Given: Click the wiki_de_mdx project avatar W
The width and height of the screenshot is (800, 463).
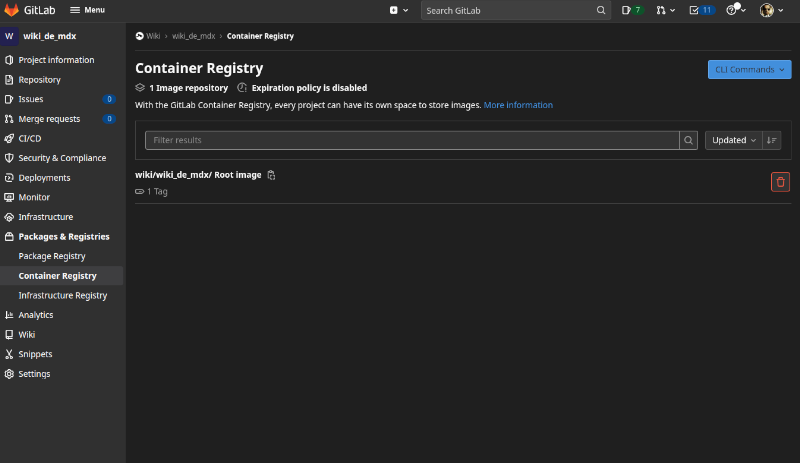Looking at the screenshot, I should (x=9, y=36).
